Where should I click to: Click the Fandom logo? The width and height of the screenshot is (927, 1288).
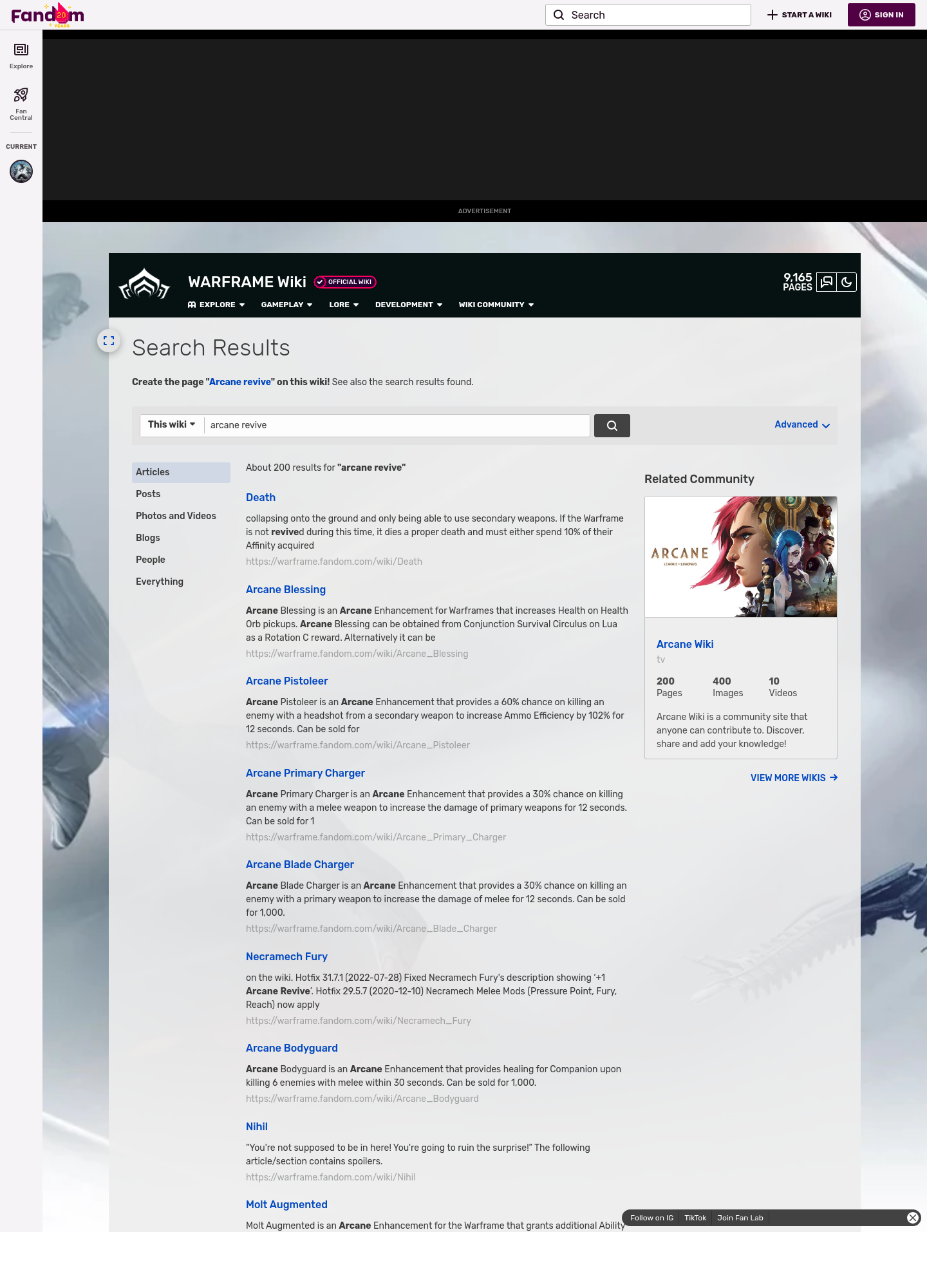click(x=48, y=15)
